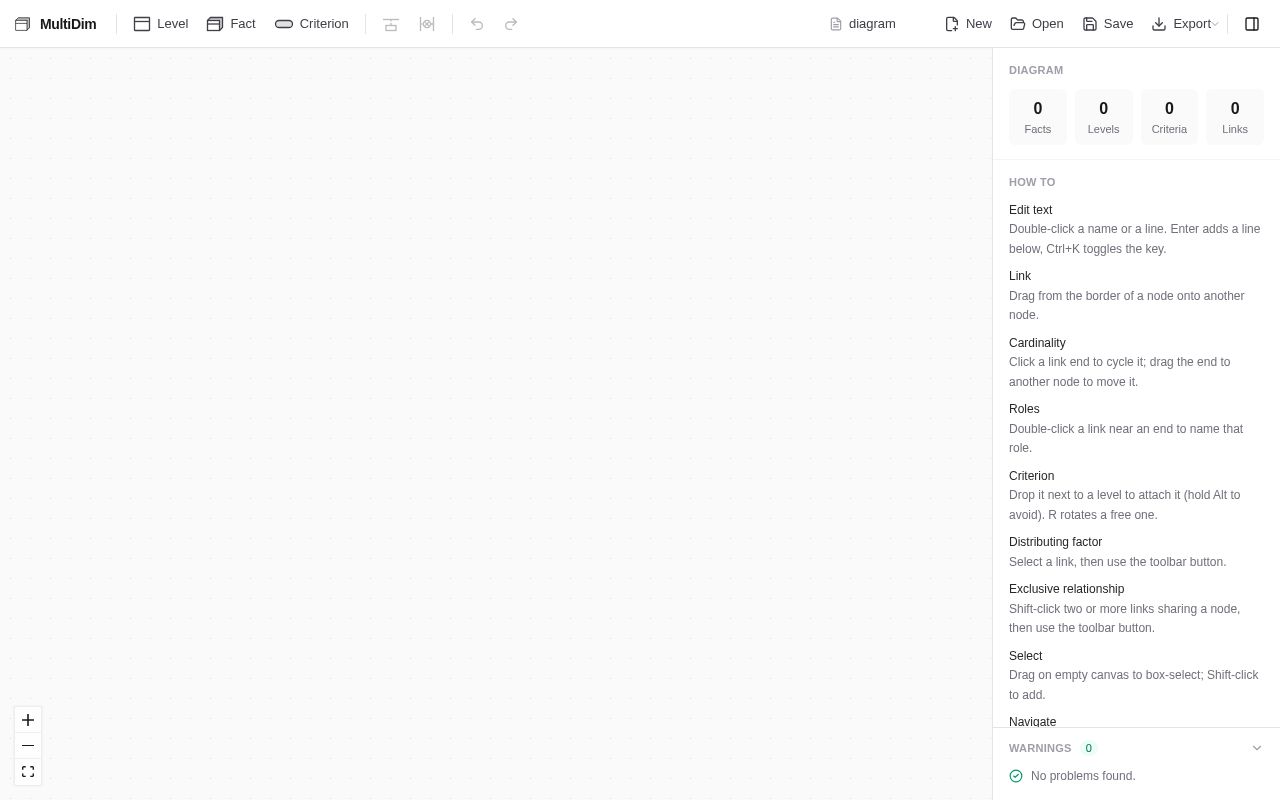Click the distributing factor toolbar icon
This screenshot has height=800, width=1280.
coord(391,24)
